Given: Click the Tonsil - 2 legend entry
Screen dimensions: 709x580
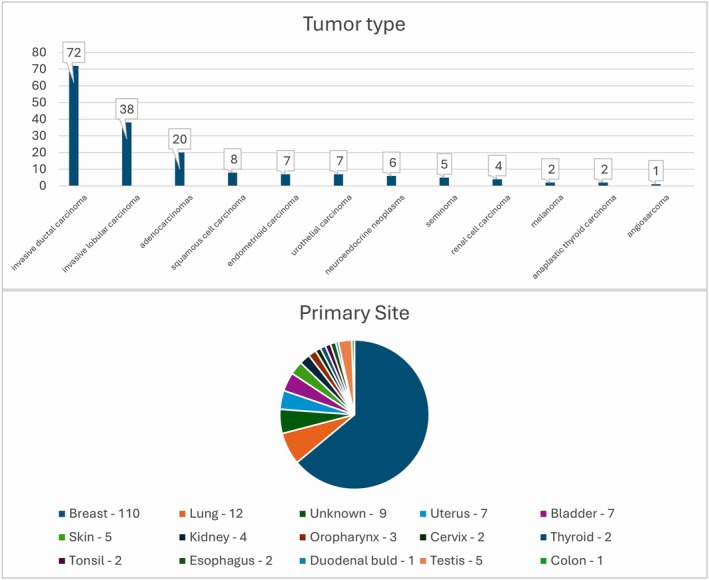Looking at the screenshot, I should 90,561.
